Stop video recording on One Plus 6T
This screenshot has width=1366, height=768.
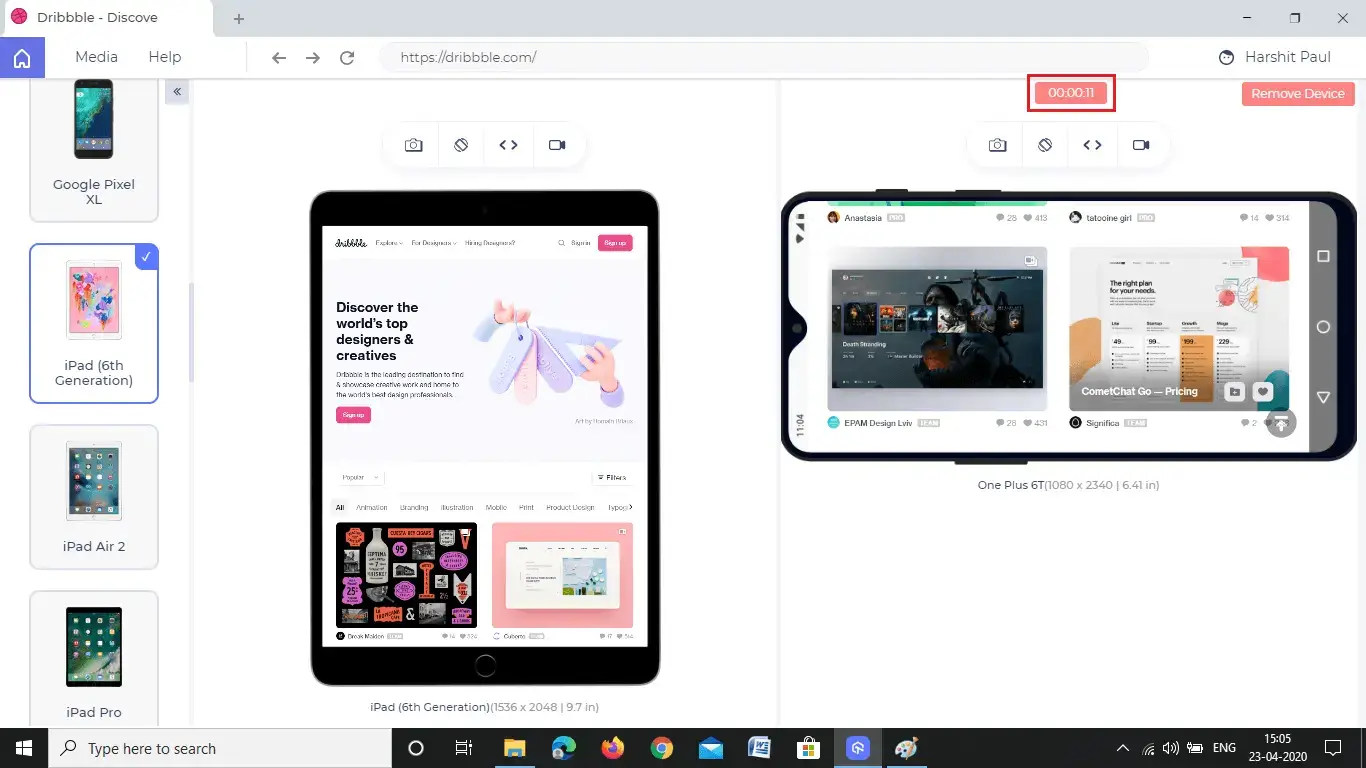pos(1141,145)
